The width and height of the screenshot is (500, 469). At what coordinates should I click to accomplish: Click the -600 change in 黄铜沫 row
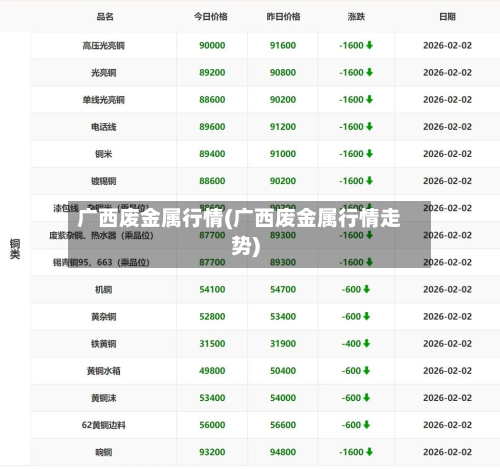351,398
